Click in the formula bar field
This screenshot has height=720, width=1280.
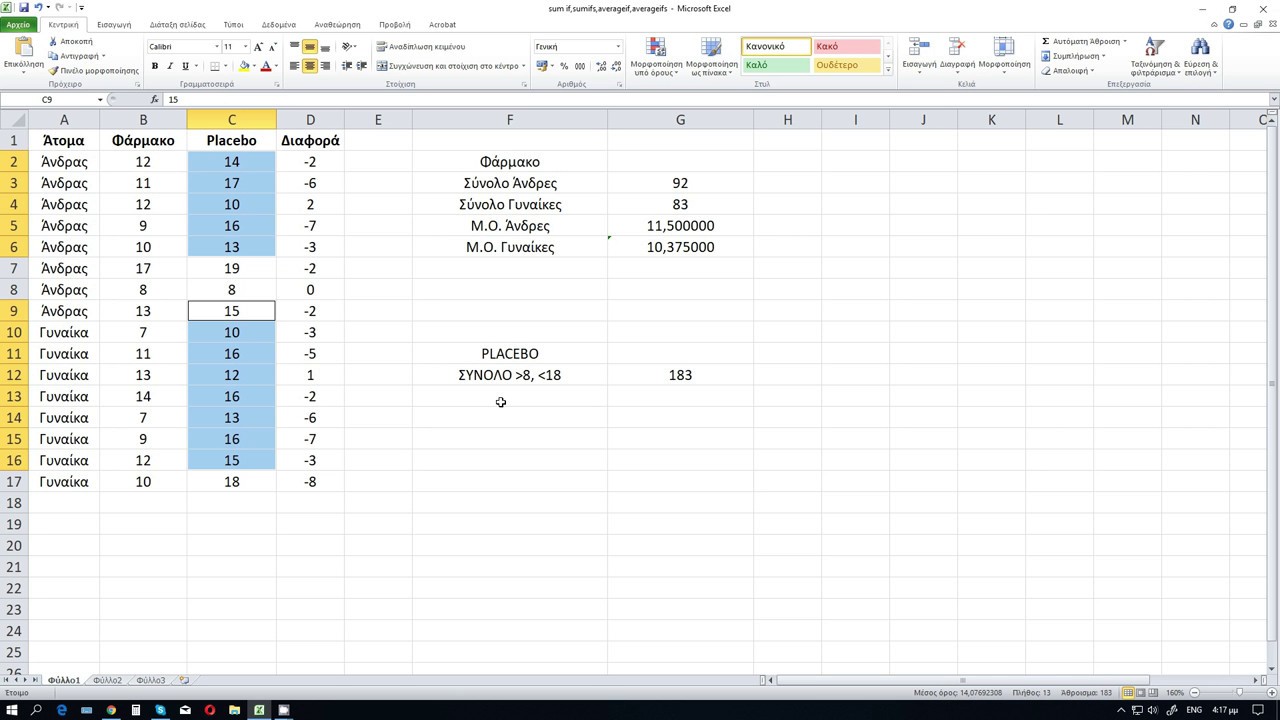(716, 100)
